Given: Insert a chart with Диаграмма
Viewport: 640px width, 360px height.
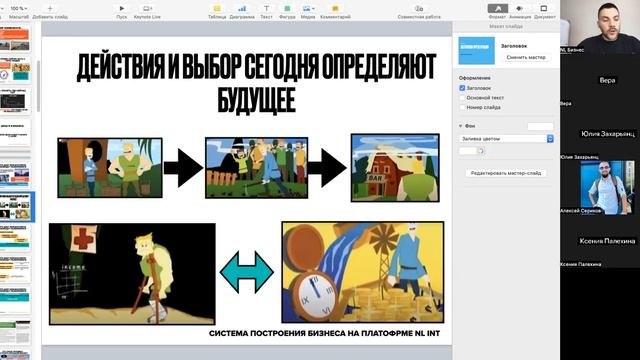Looking at the screenshot, I should point(242,8).
